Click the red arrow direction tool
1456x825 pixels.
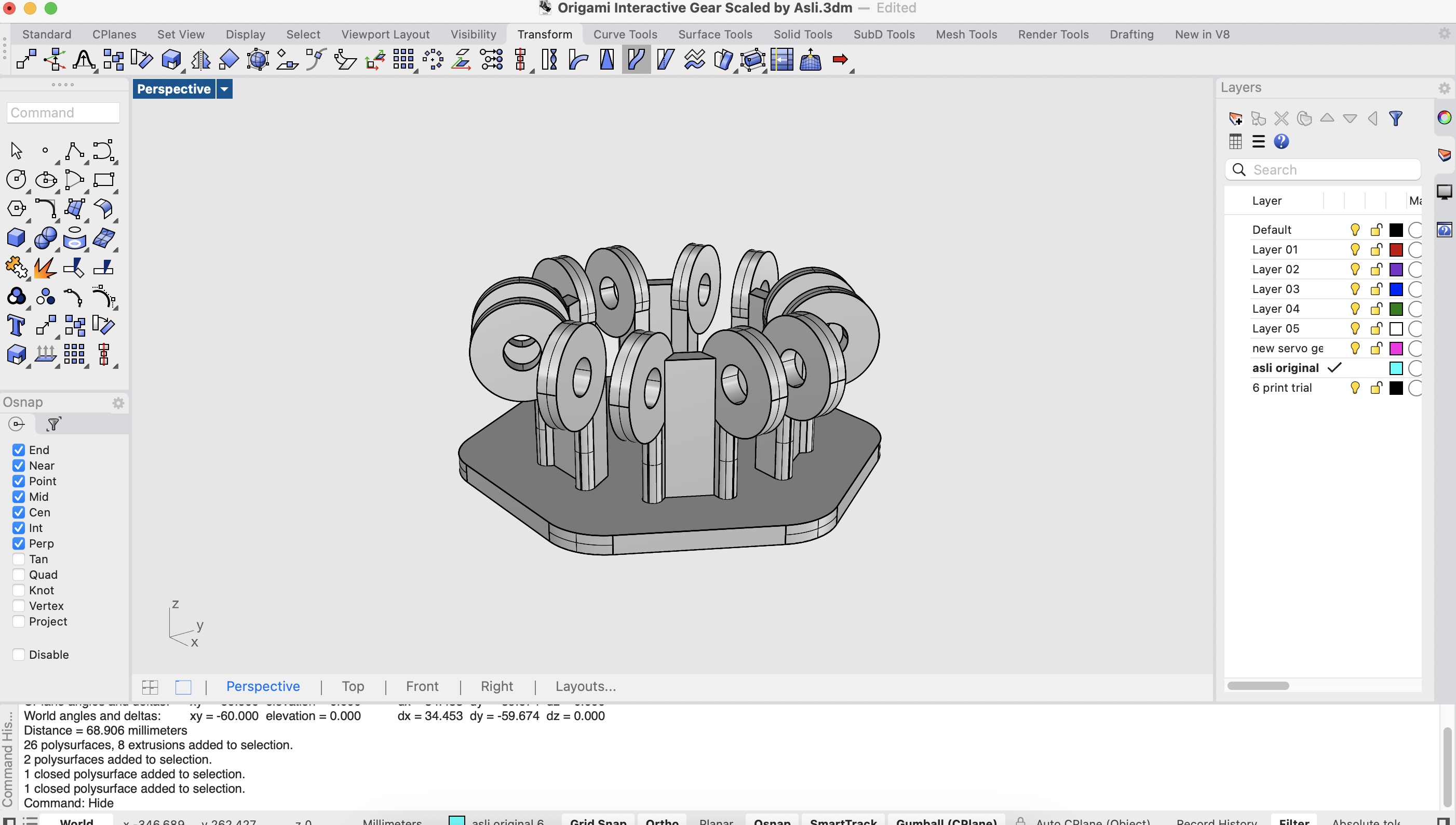pos(840,59)
